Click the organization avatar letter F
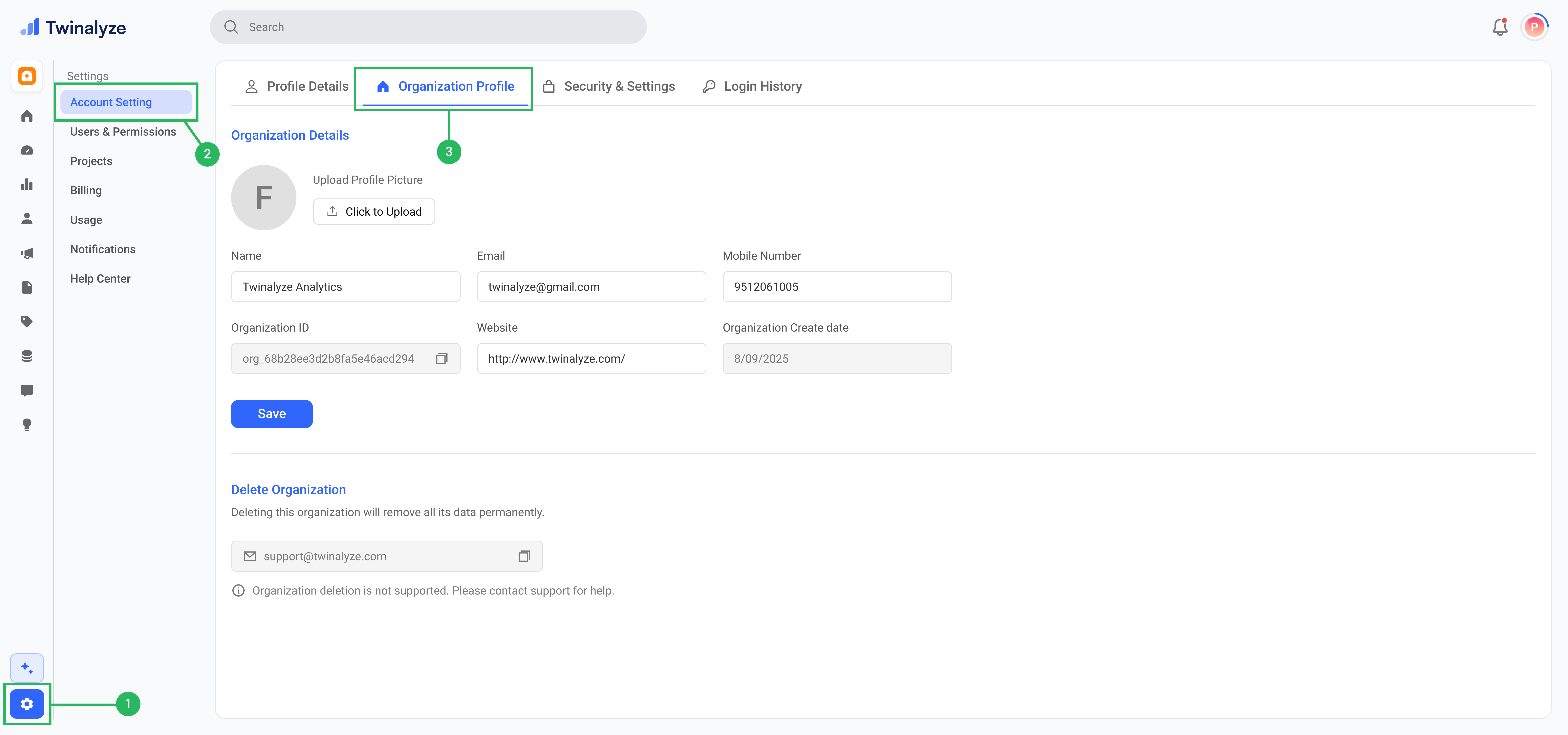1568x735 pixels. [x=264, y=198]
